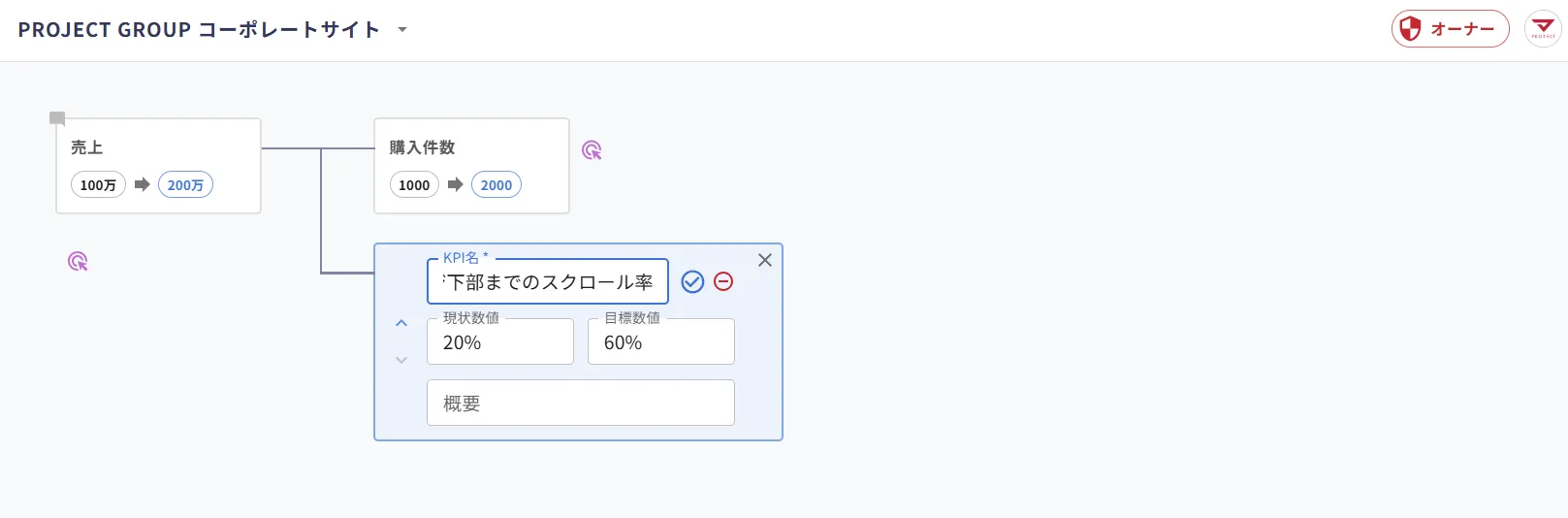Focus the 目標数値 field showing 60%

click(x=661, y=341)
